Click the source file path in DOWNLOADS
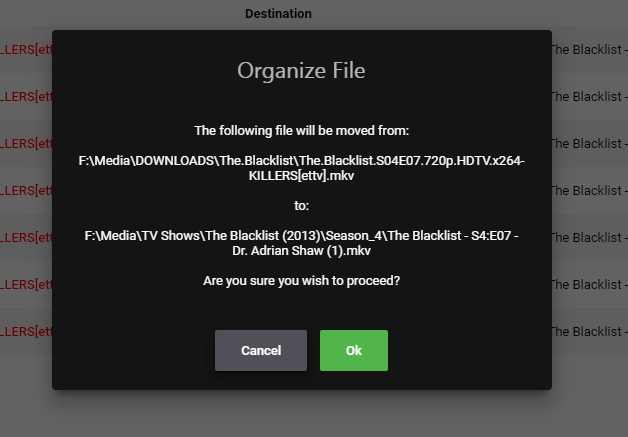628x437 pixels. [x=301, y=168]
